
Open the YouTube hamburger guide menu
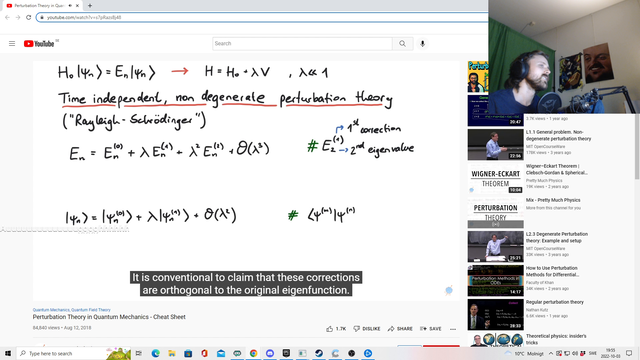(12, 43)
